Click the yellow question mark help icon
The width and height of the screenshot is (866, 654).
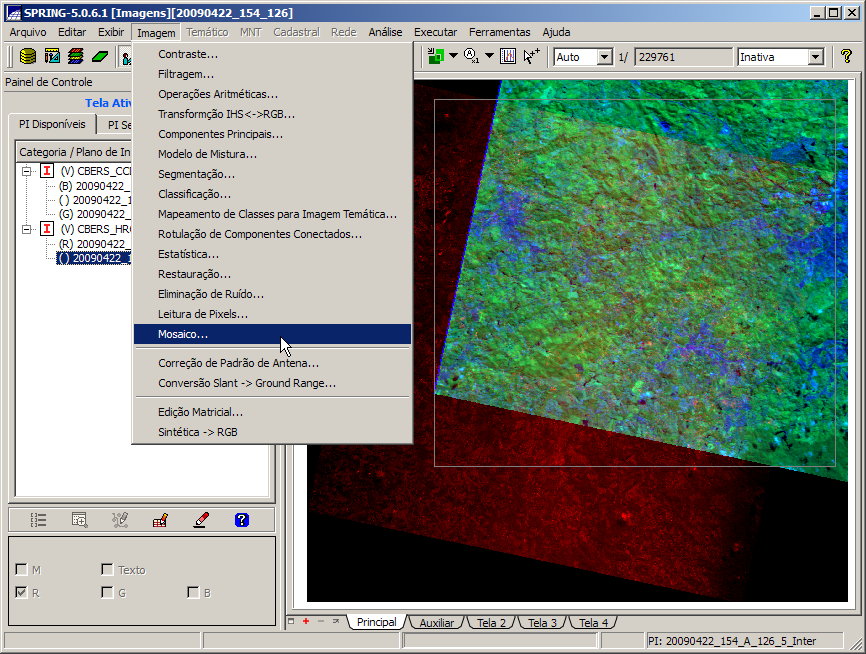click(x=846, y=57)
